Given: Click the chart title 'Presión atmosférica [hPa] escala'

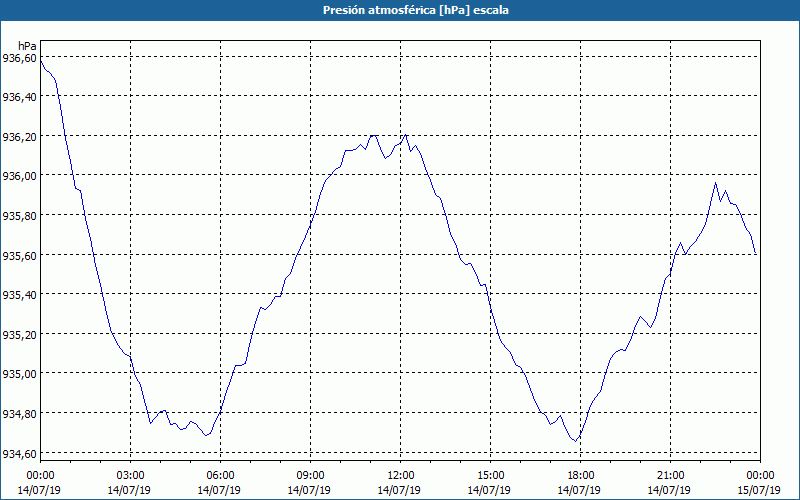Looking at the screenshot, I should point(416,10).
